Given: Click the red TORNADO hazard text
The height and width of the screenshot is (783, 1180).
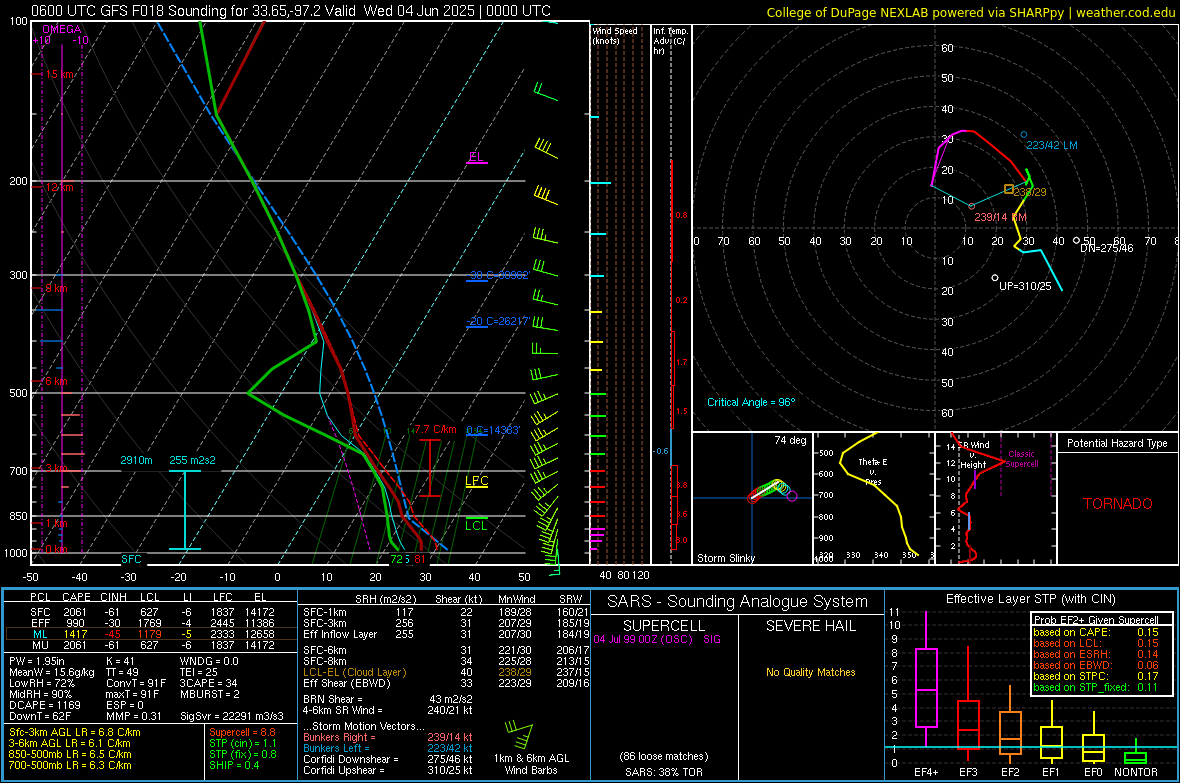Looking at the screenshot, I should (x=1118, y=504).
